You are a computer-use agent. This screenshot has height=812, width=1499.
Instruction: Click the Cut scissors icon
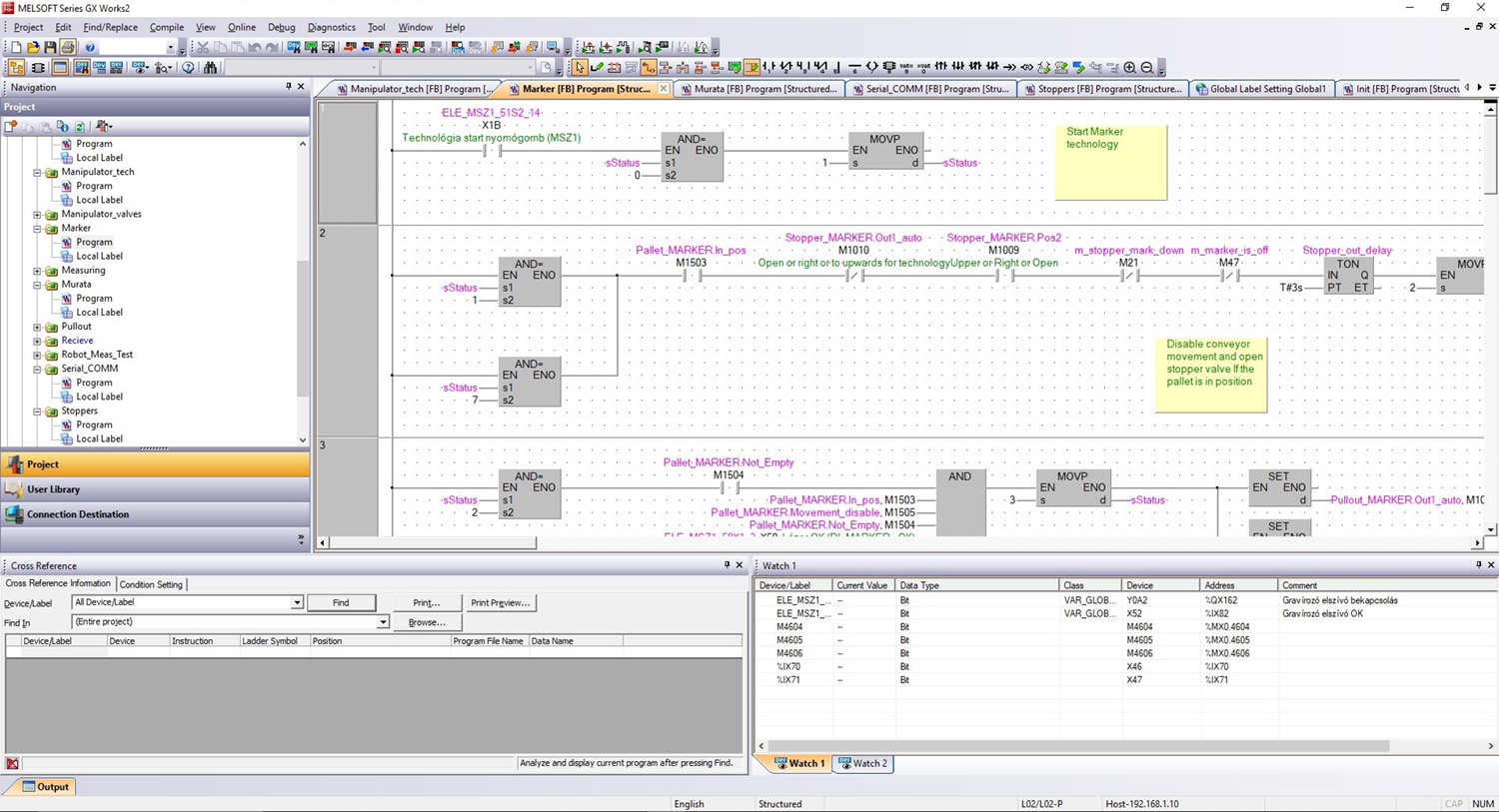[202, 47]
